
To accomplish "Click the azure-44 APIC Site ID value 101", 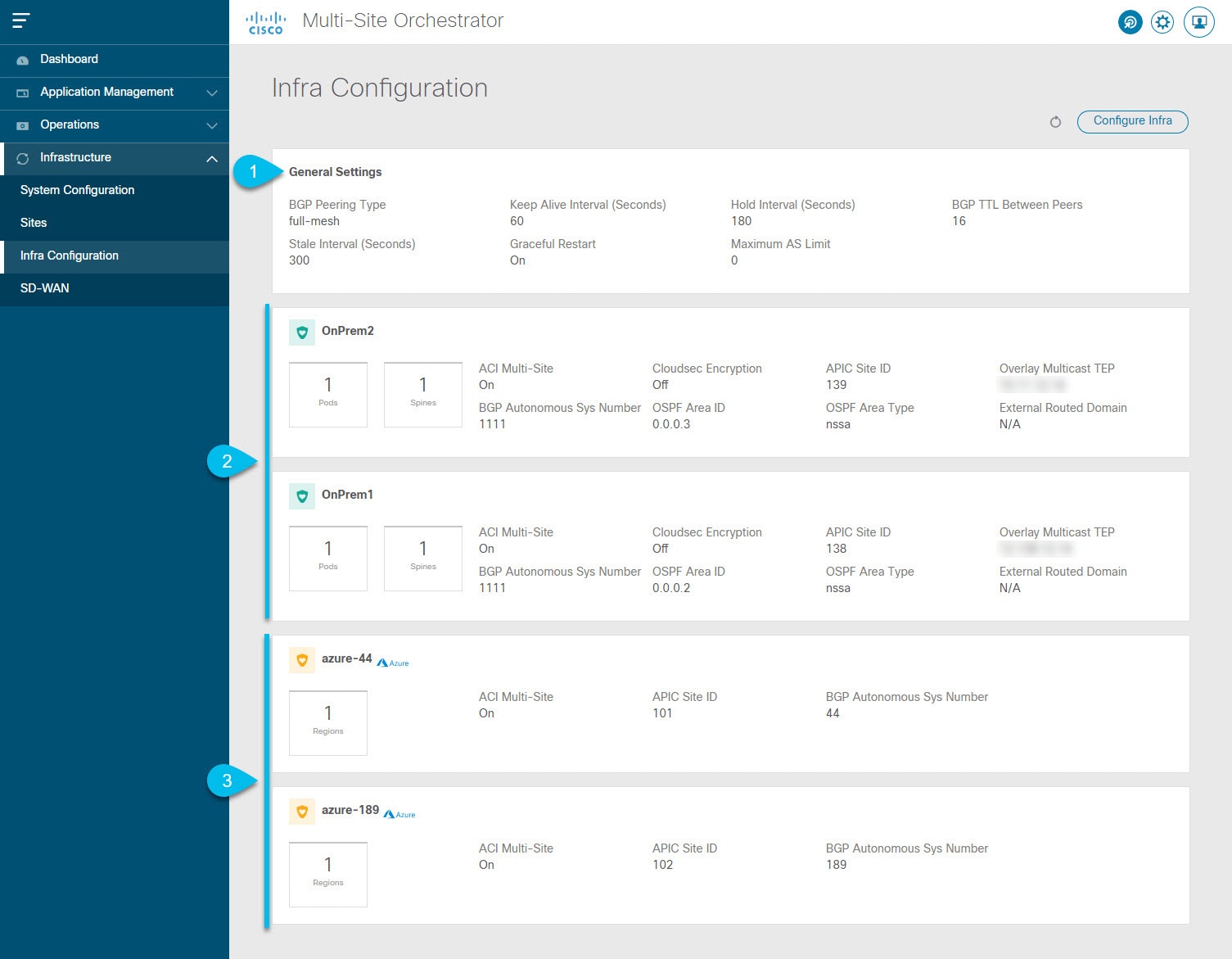I will [662, 713].
